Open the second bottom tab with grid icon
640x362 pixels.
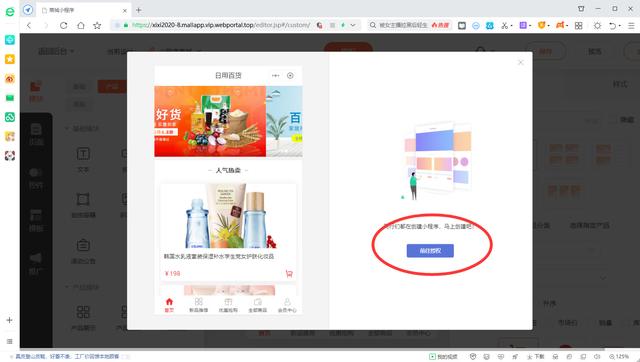pos(198,305)
